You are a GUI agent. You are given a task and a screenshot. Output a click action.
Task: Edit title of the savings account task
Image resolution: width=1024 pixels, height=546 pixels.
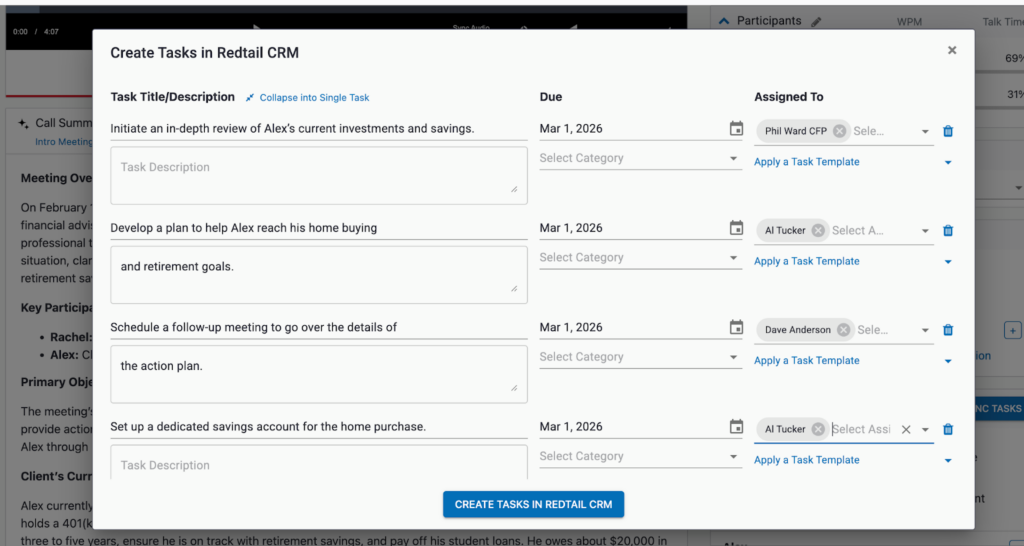(x=318, y=427)
